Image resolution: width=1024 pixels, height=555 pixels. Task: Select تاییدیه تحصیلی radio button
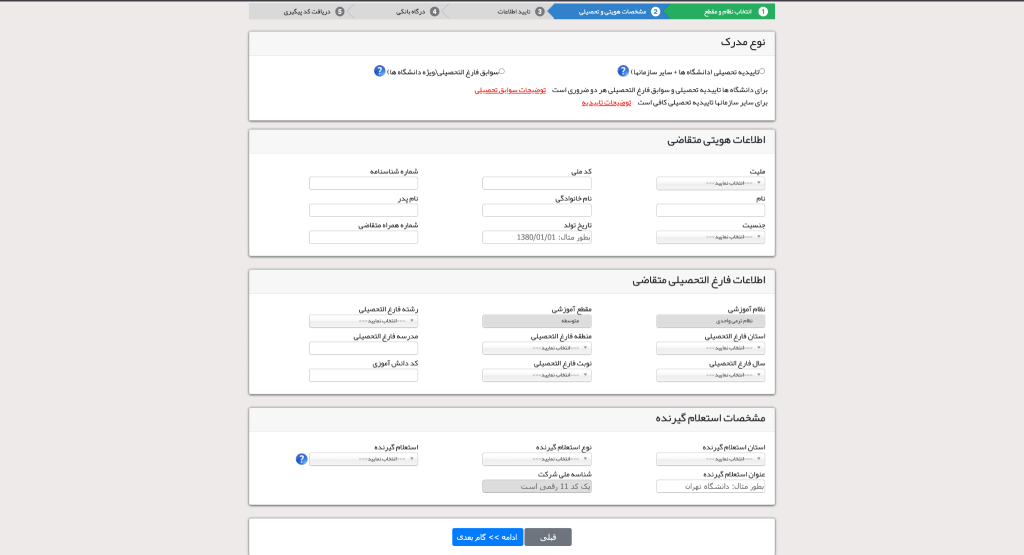pyautogui.click(x=762, y=72)
